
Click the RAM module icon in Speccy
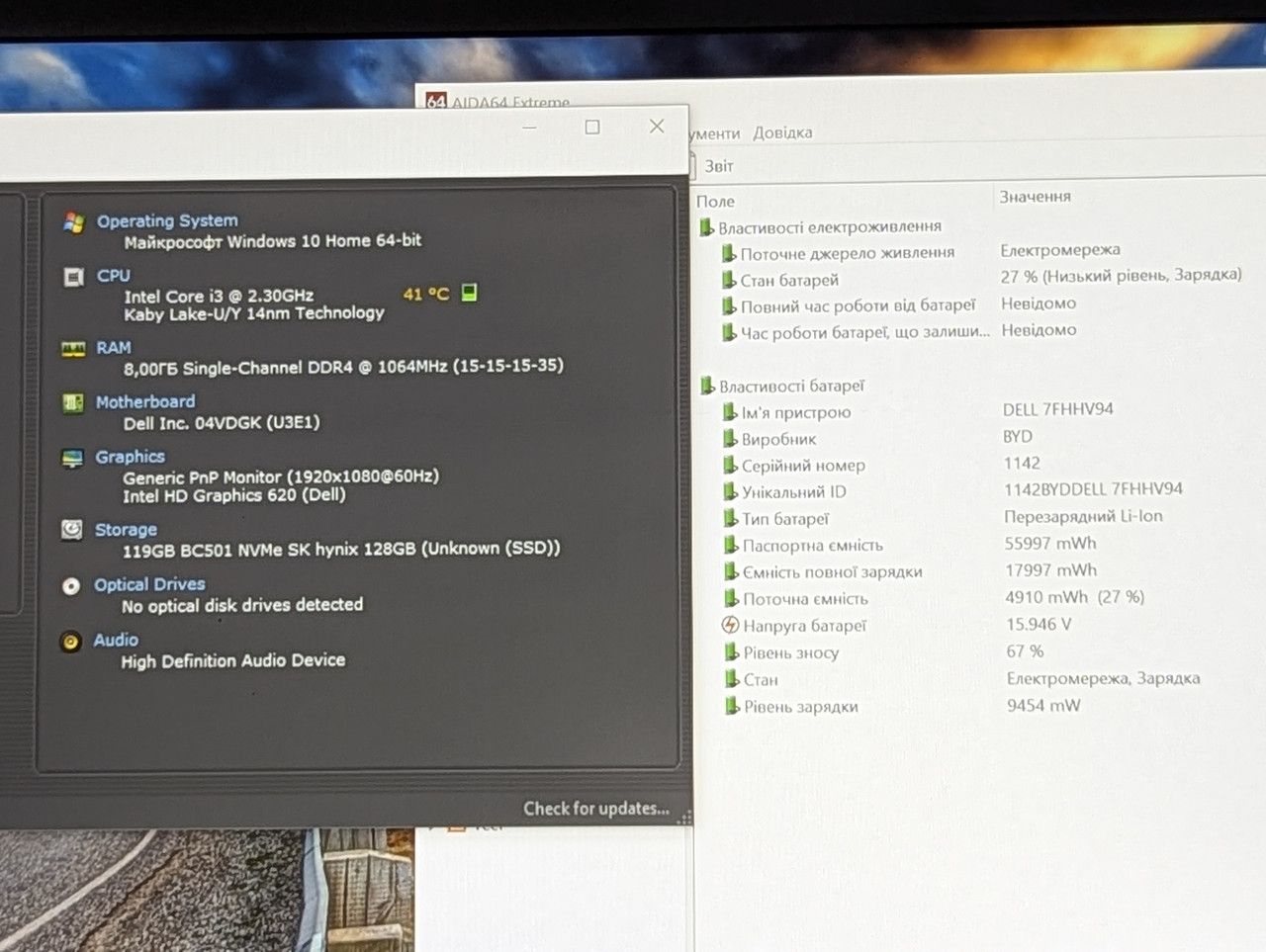click(73, 349)
